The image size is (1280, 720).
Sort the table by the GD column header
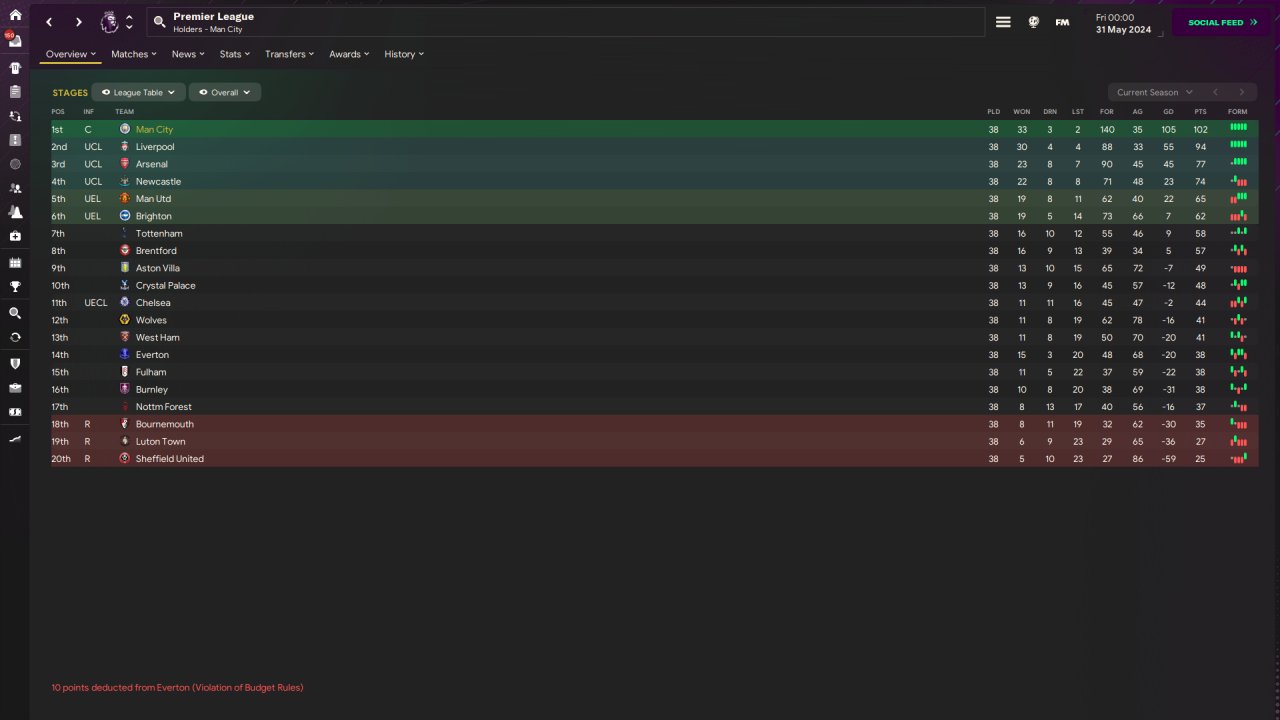[x=1168, y=111]
